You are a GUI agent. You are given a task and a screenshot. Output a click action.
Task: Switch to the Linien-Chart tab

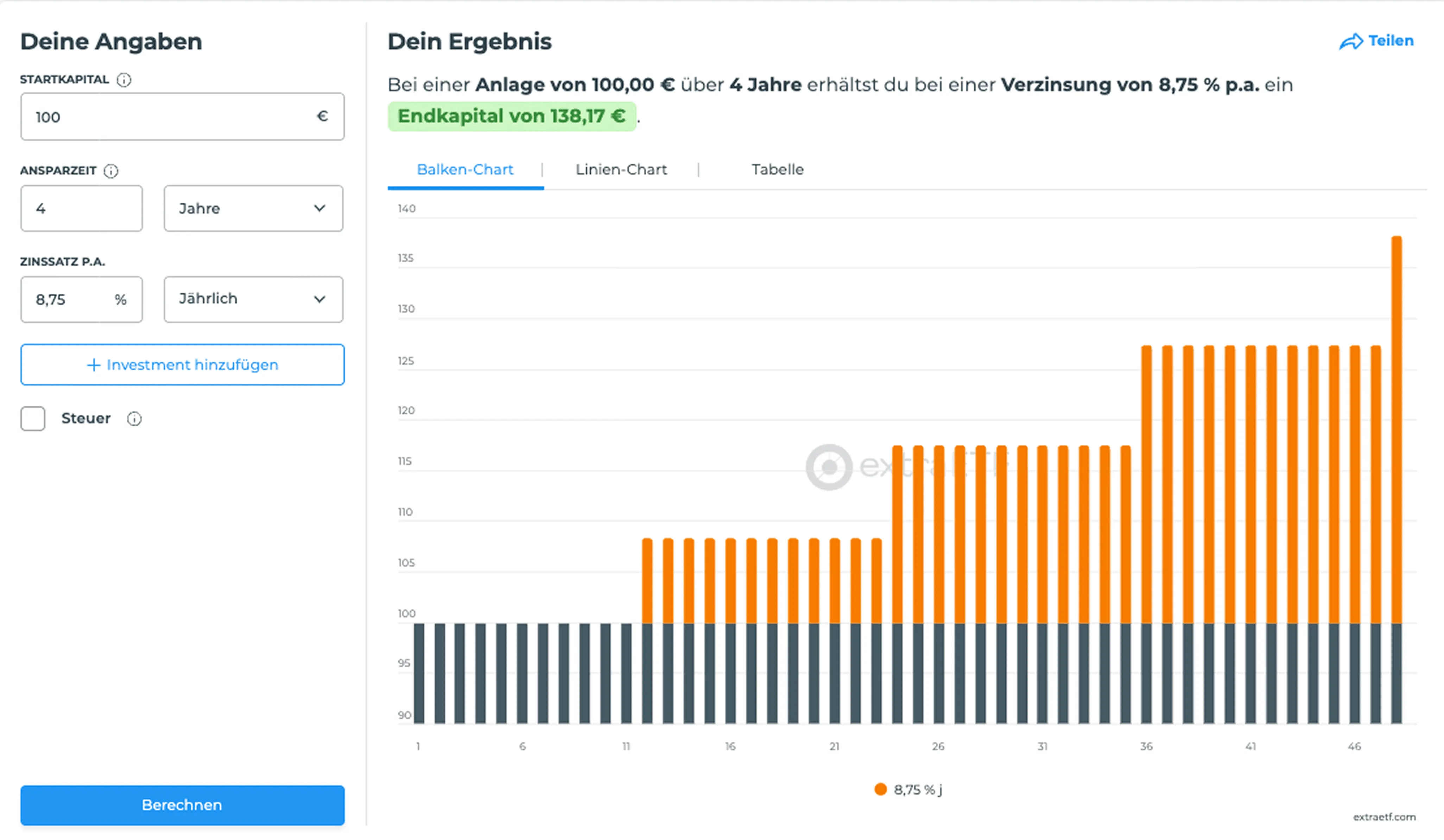[x=621, y=170]
